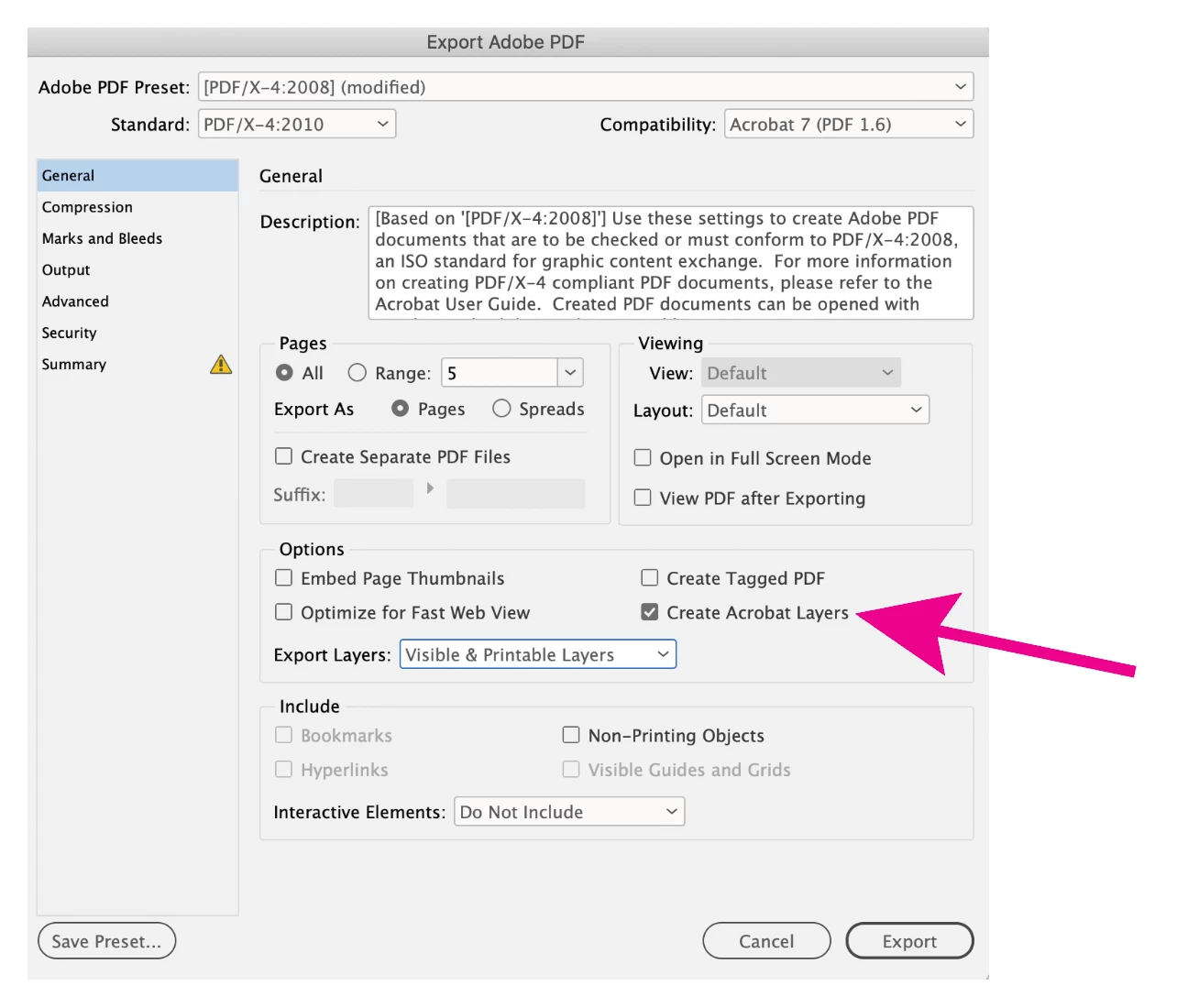1177x1008 pixels.
Task: Open the Interactive Elements dropdown
Action: (x=569, y=812)
